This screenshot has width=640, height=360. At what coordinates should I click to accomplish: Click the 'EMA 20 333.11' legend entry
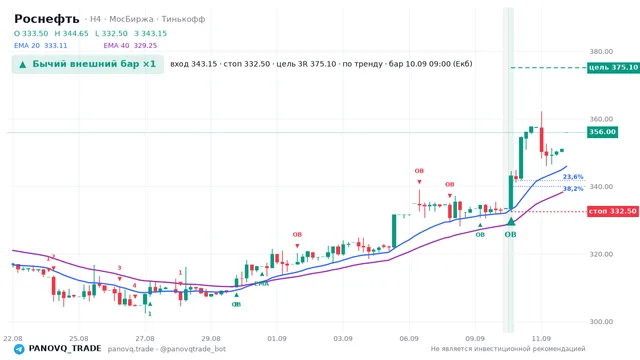(x=40, y=46)
